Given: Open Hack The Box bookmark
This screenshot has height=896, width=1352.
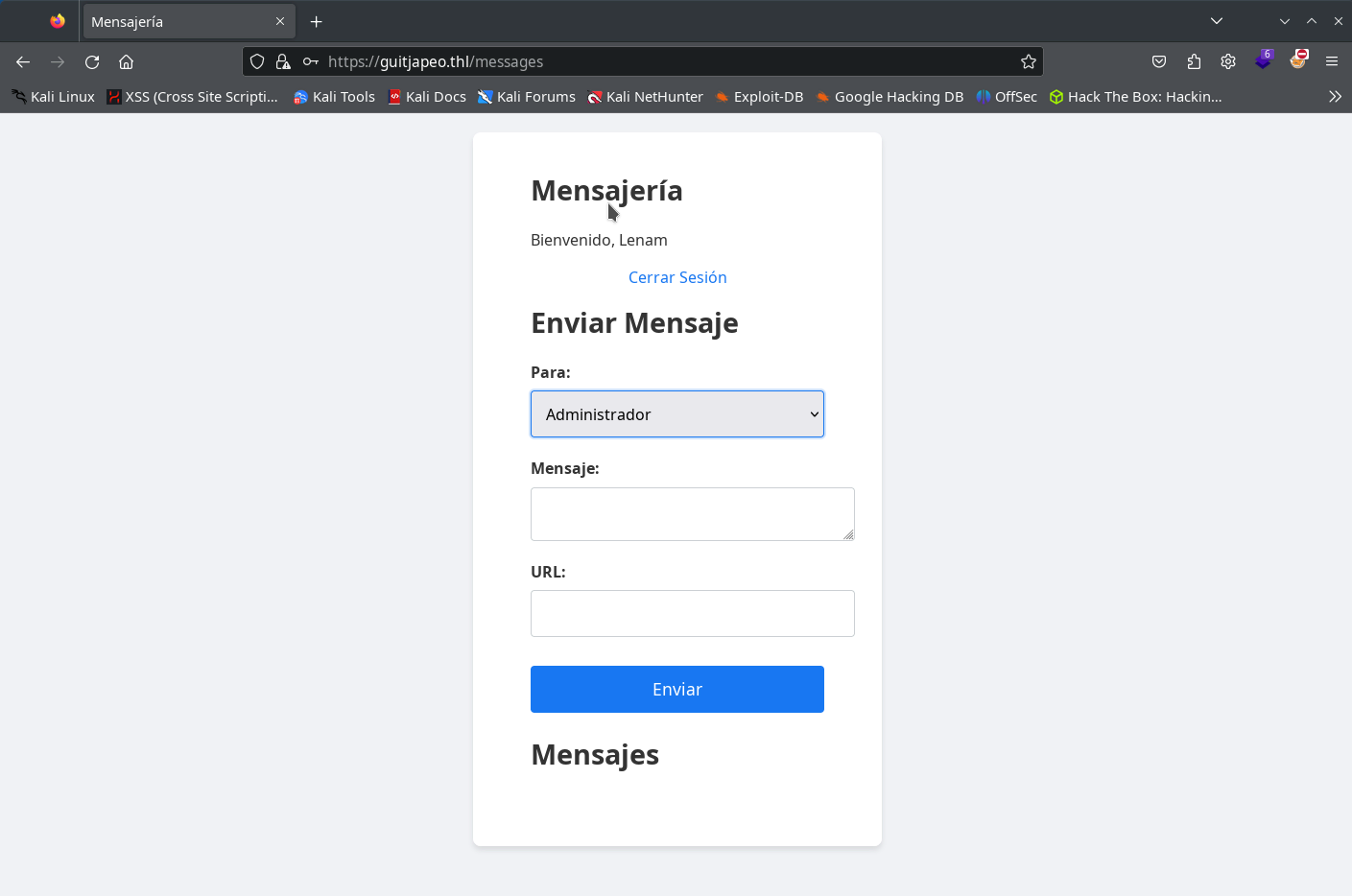Looking at the screenshot, I should (x=1135, y=97).
